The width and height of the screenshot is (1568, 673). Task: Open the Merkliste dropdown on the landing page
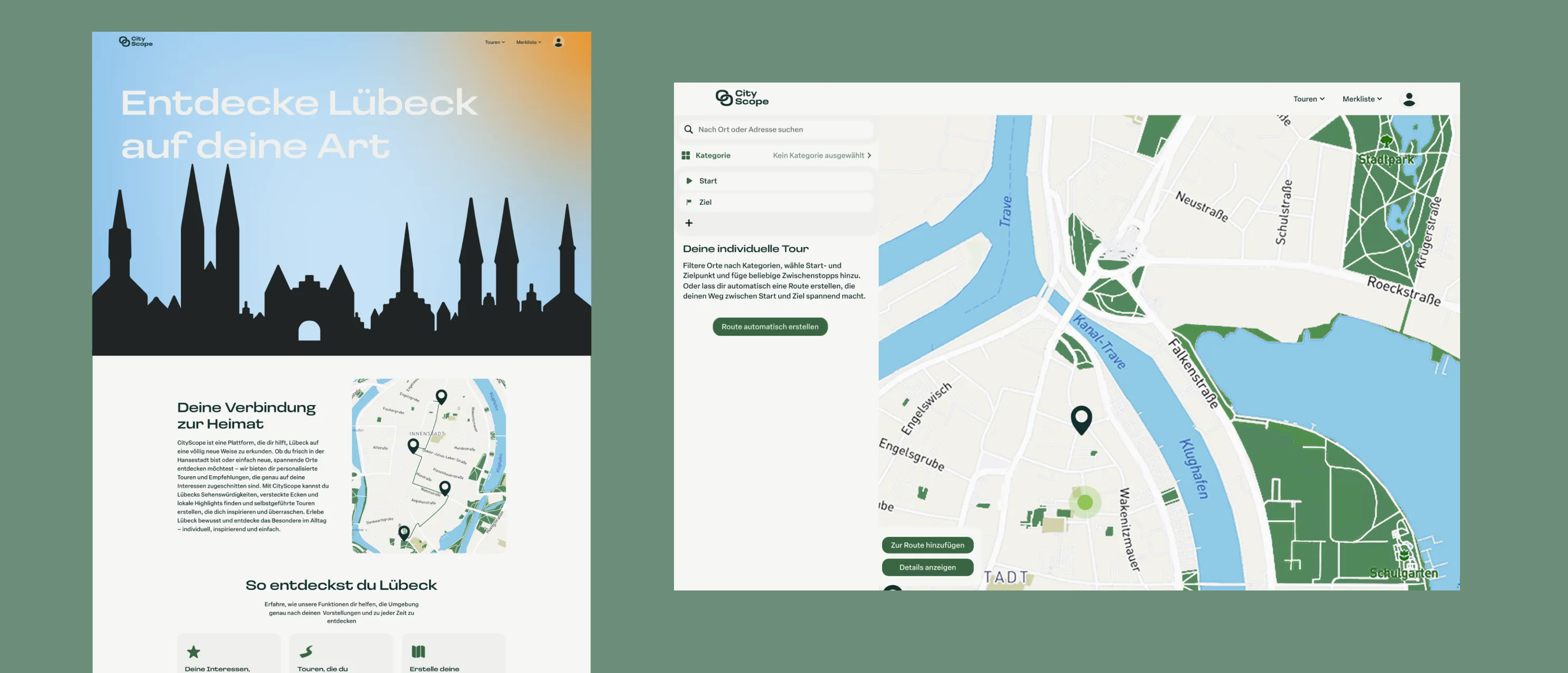tap(528, 42)
